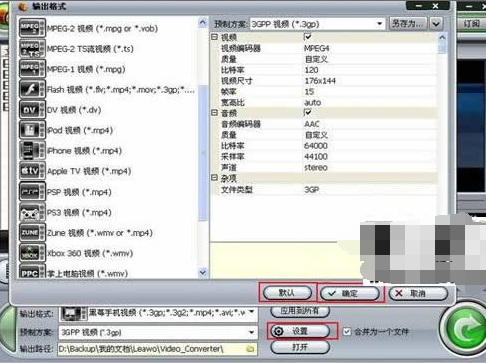This screenshot has height=363, width=486.
Task: Select the PSP video (*.mp4) icon
Action: tap(32, 192)
